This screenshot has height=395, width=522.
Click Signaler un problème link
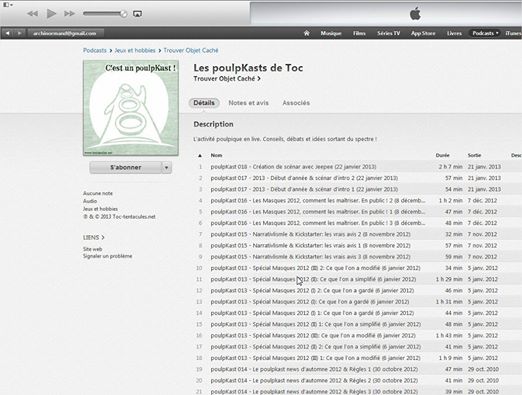(107, 256)
